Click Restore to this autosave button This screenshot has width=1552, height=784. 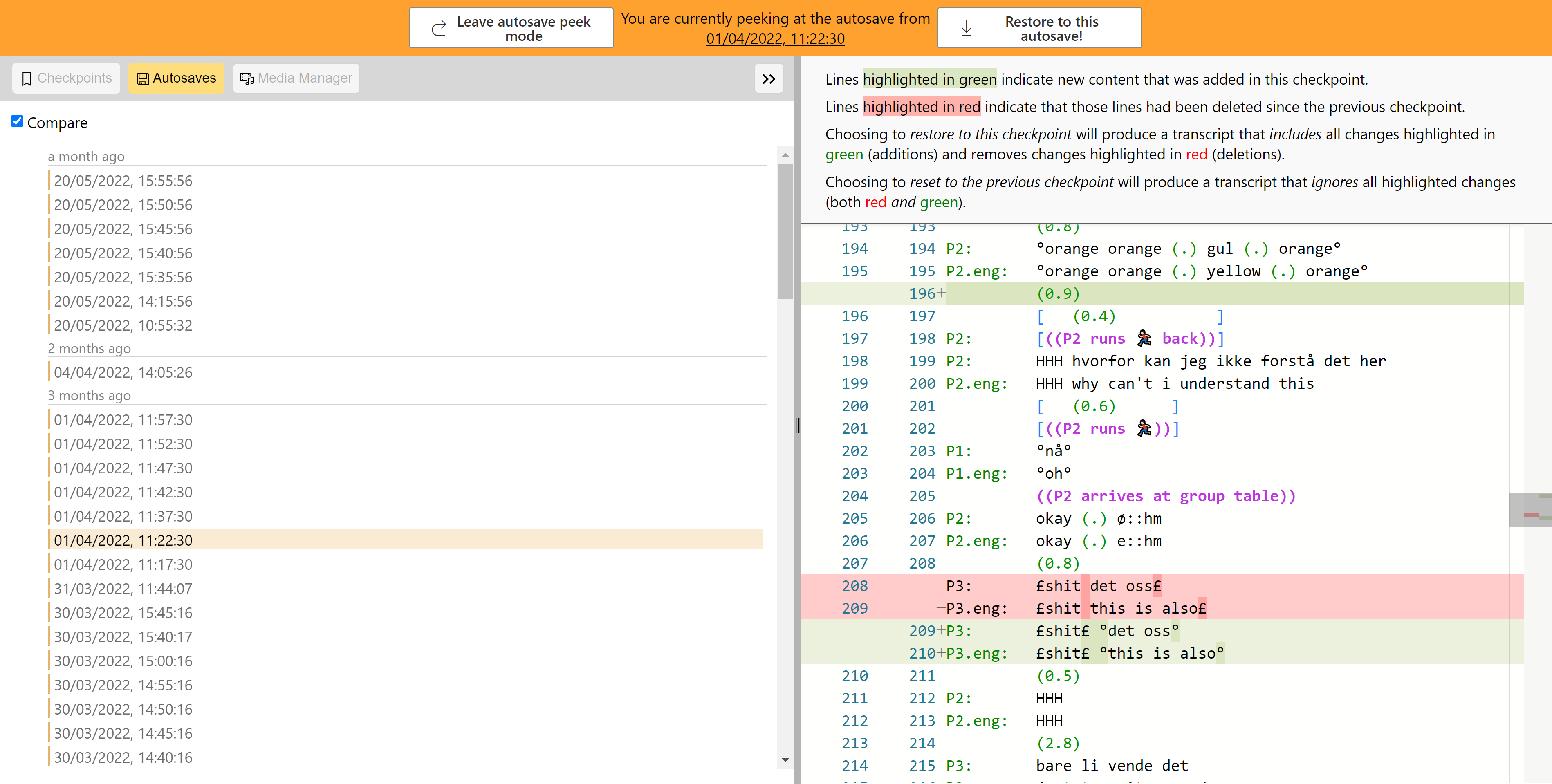point(1039,28)
